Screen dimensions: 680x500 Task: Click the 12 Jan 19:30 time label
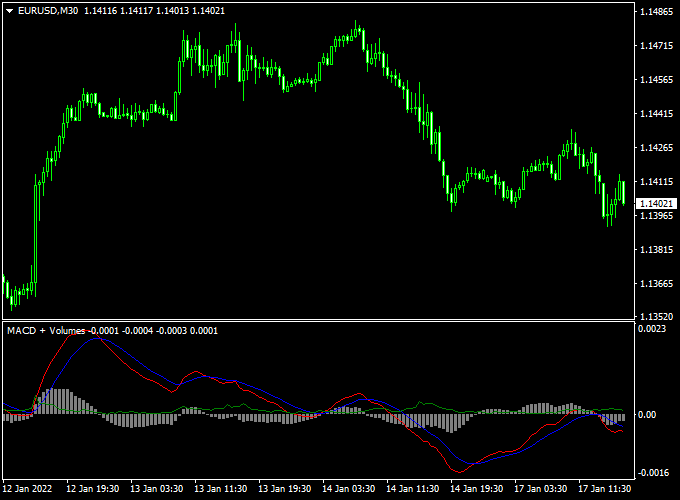click(92, 489)
